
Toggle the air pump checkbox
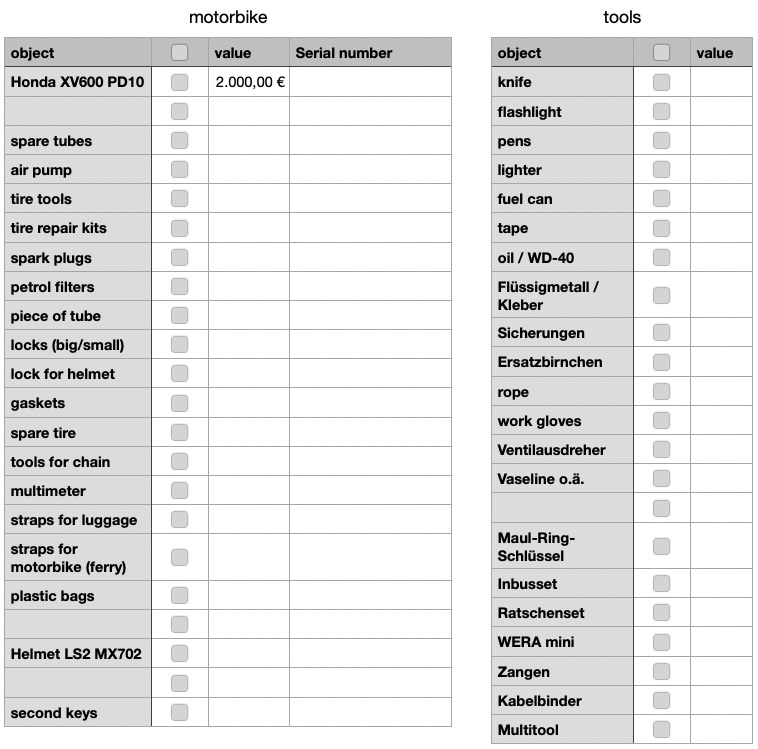(179, 170)
